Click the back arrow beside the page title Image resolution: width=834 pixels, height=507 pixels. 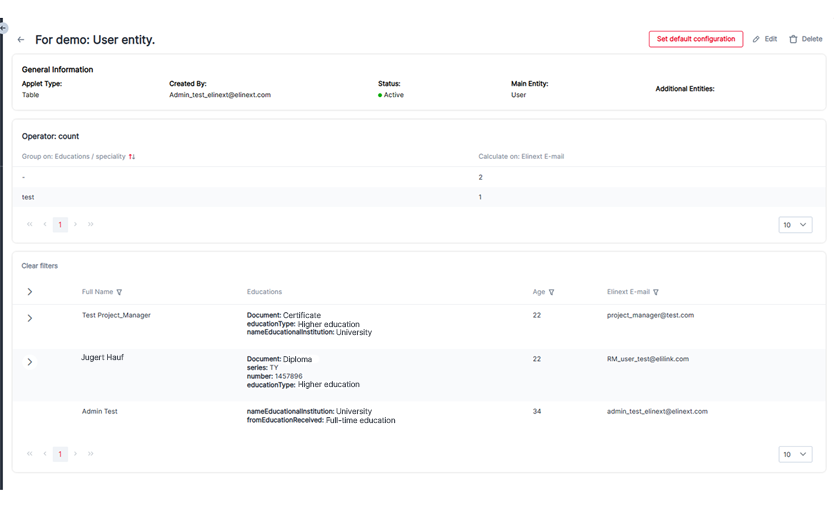point(21,40)
